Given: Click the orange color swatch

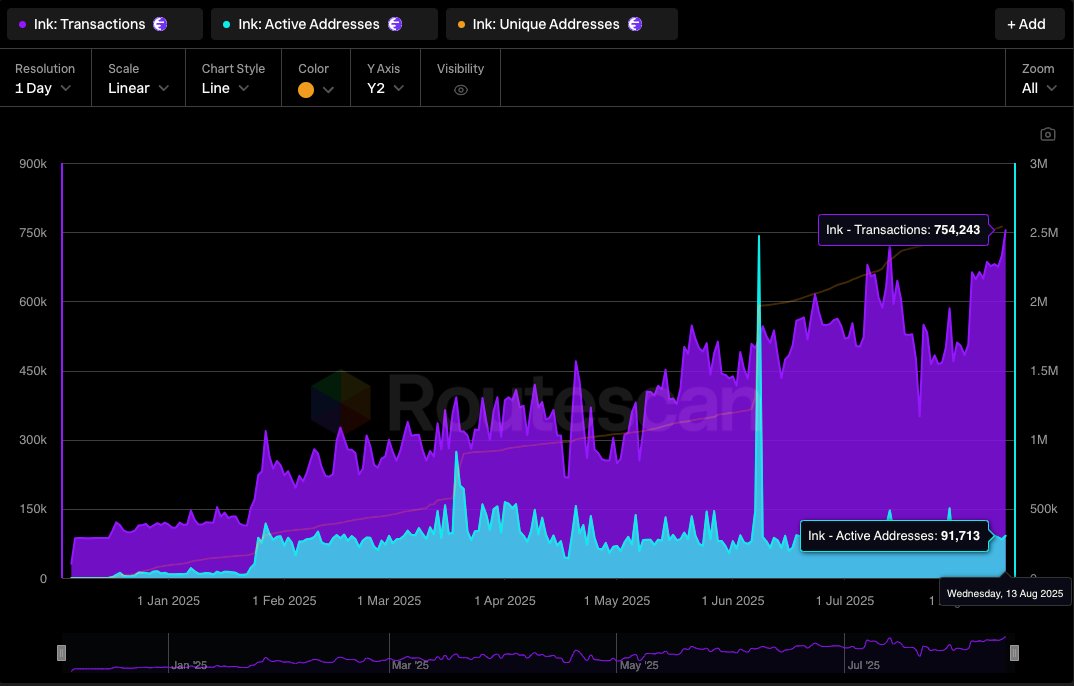Looking at the screenshot, I should point(306,90).
